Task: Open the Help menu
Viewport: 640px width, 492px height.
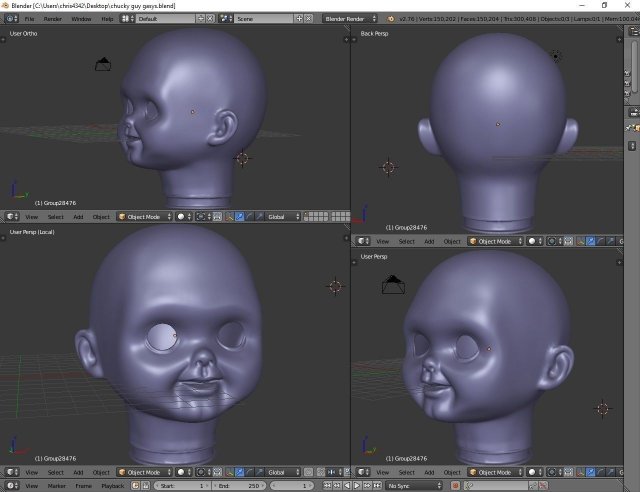Action: tap(107, 19)
